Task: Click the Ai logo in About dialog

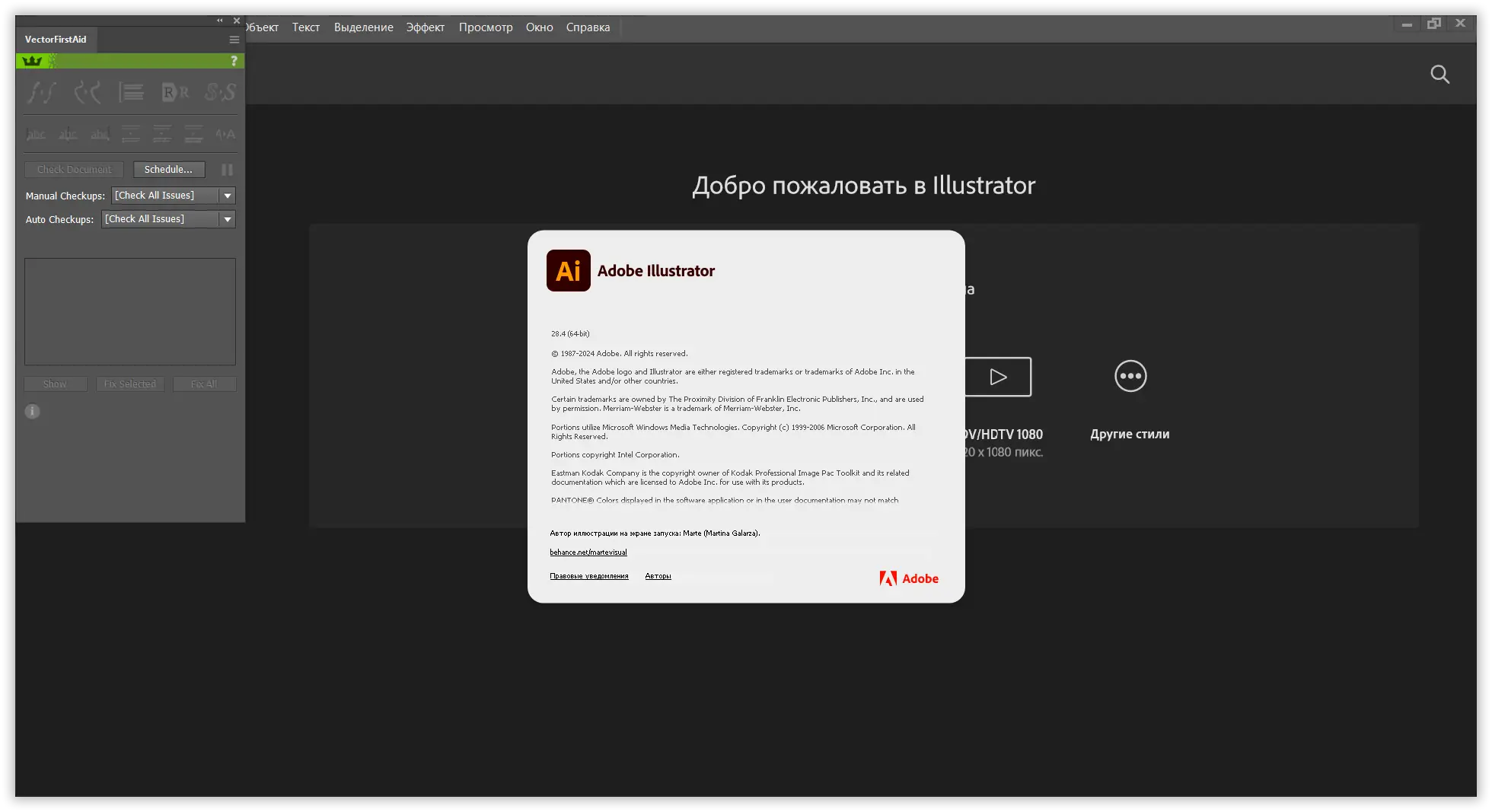Action: (x=569, y=270)
